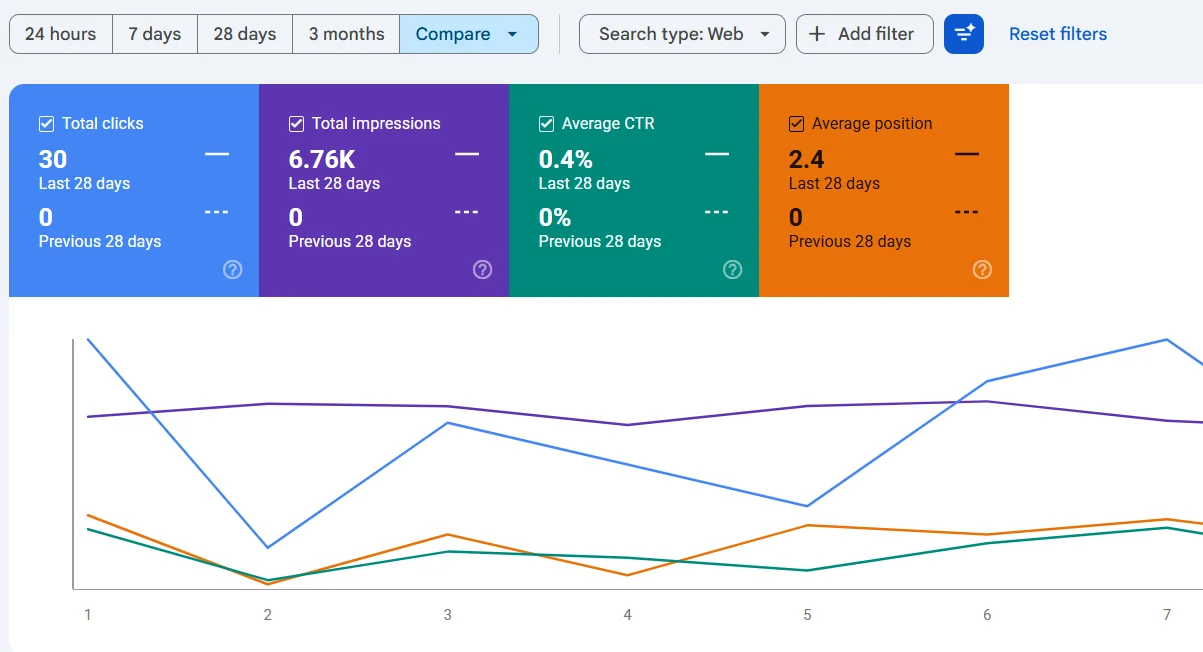The height and width of the screenshot is (652, 1203).
Task: Switch to the 7 days range
Action: (x=155, y=34)
